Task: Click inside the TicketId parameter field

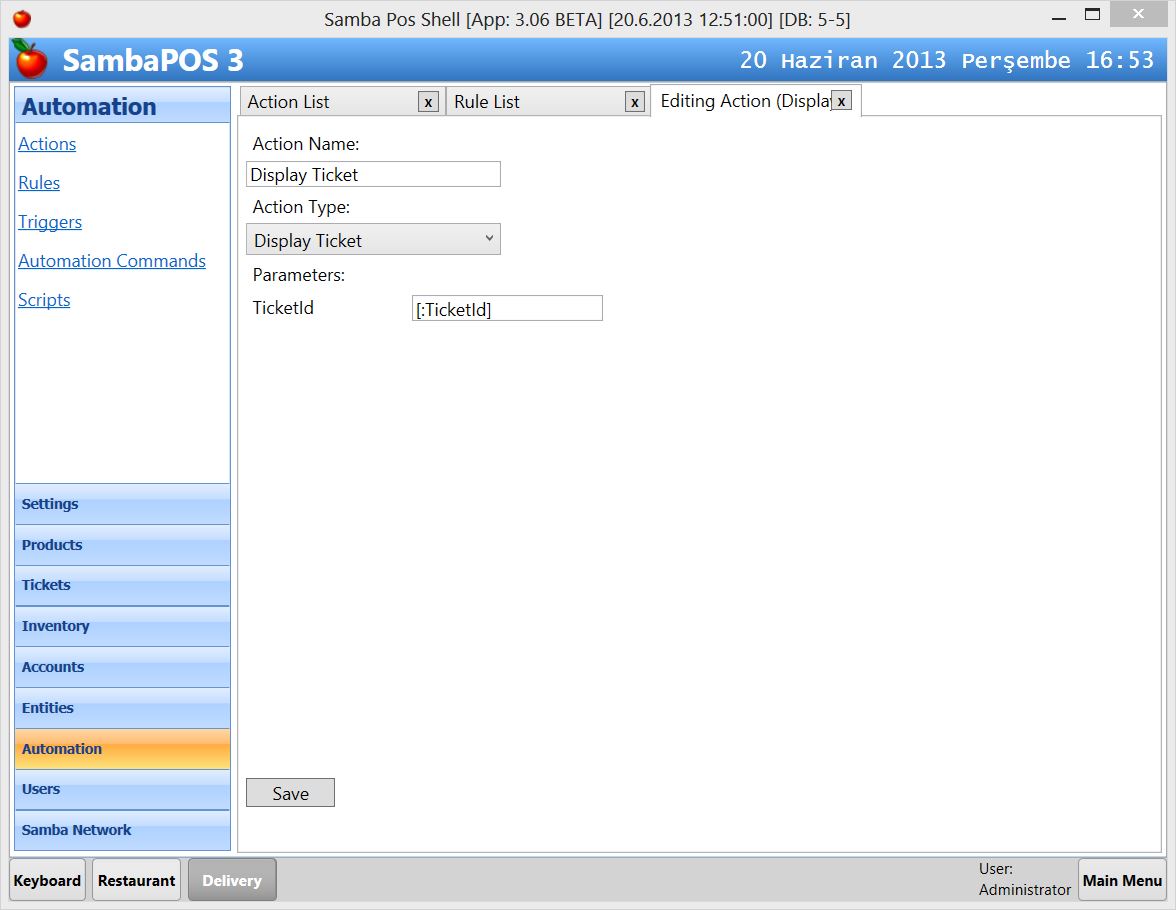Action: (506, 308)
